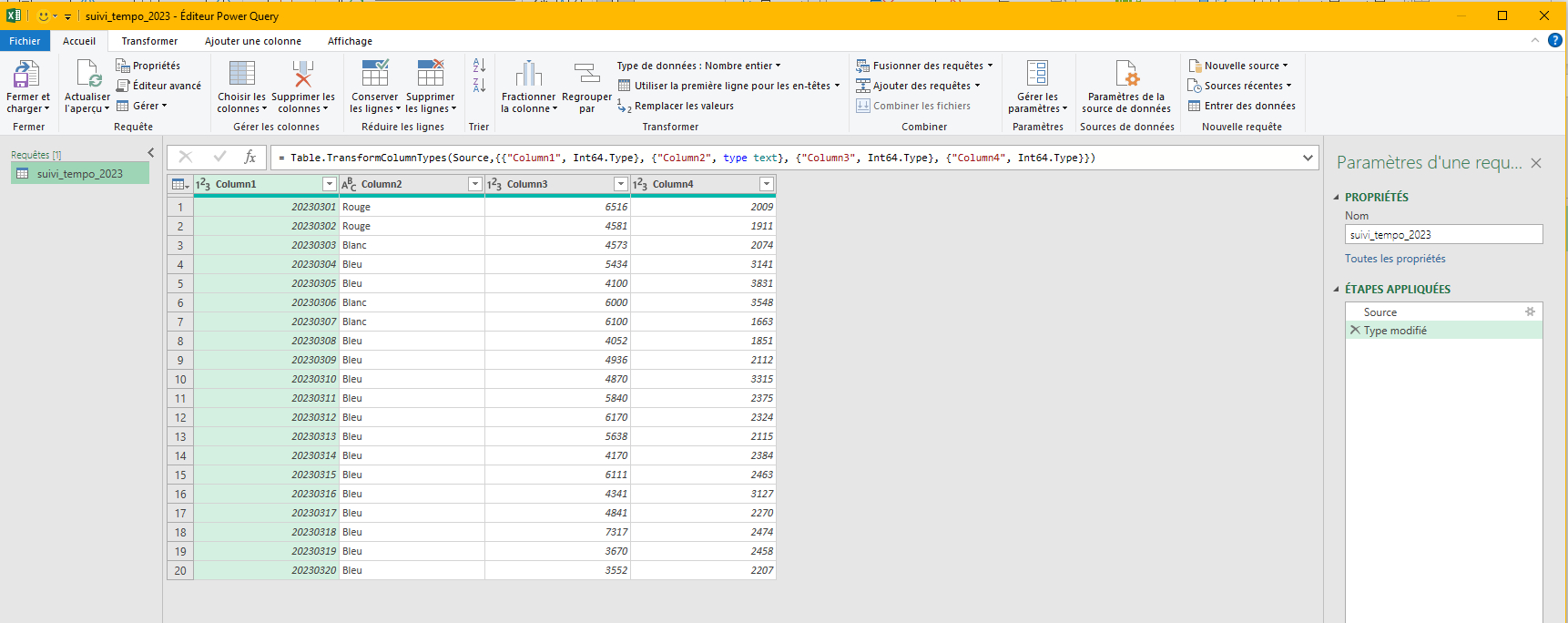Click Supprimer les colonnes icon
The image size is (1568, 623).
click(302, 75)
